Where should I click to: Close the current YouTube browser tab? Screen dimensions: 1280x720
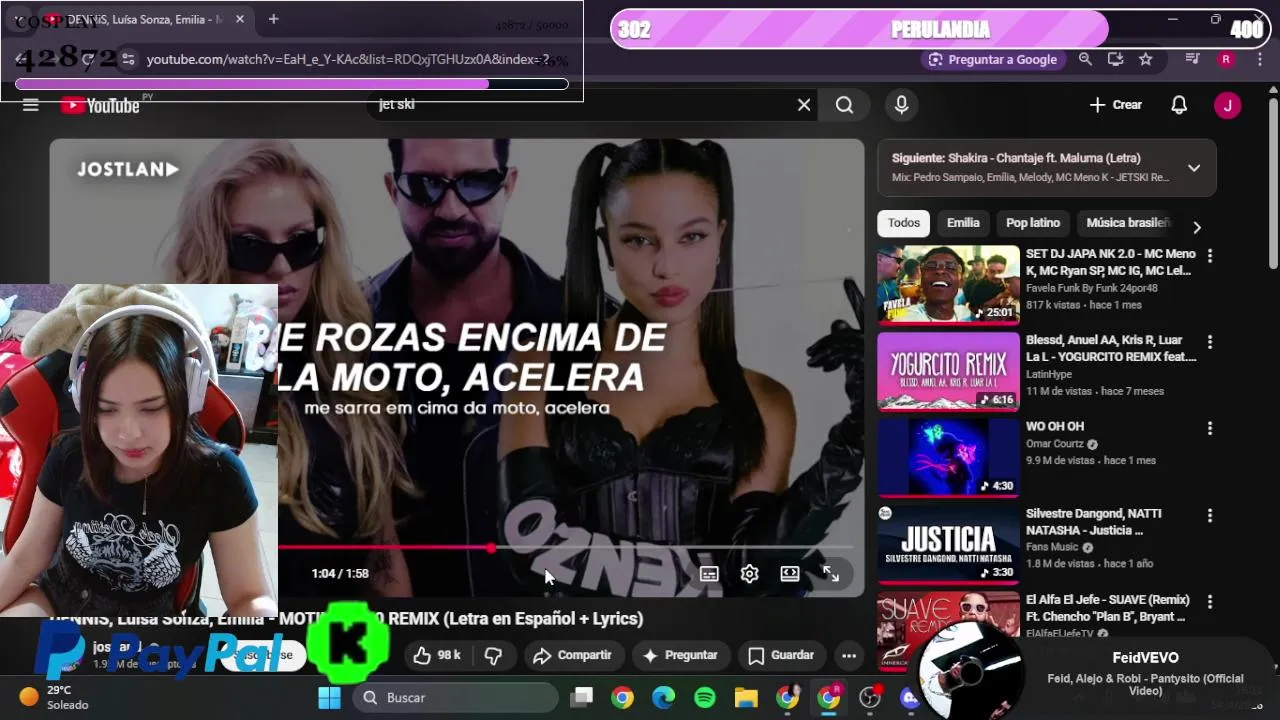[x=240, y=19]
